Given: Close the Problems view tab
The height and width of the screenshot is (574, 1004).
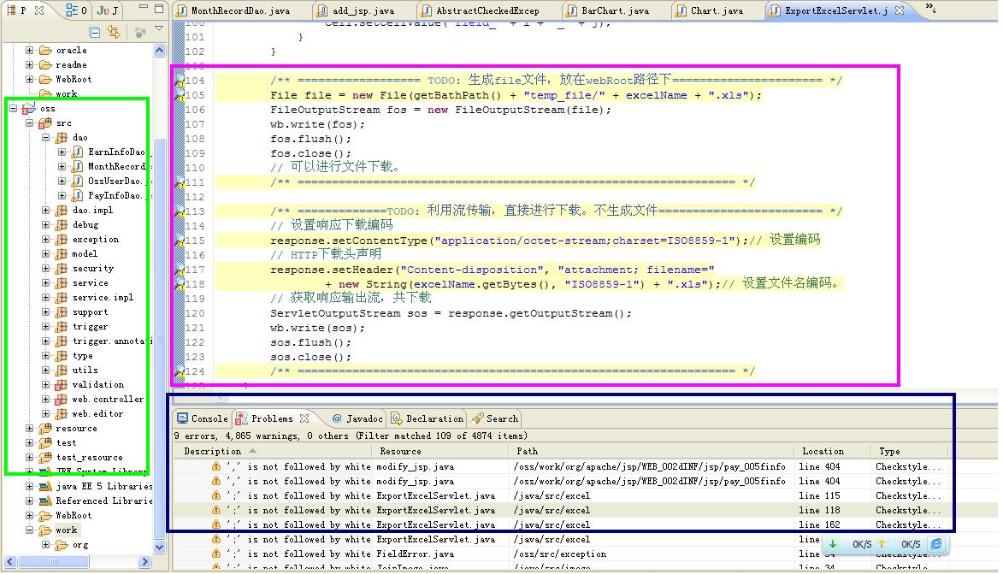Looking at the screenshot, I should [x=304, y=418].
